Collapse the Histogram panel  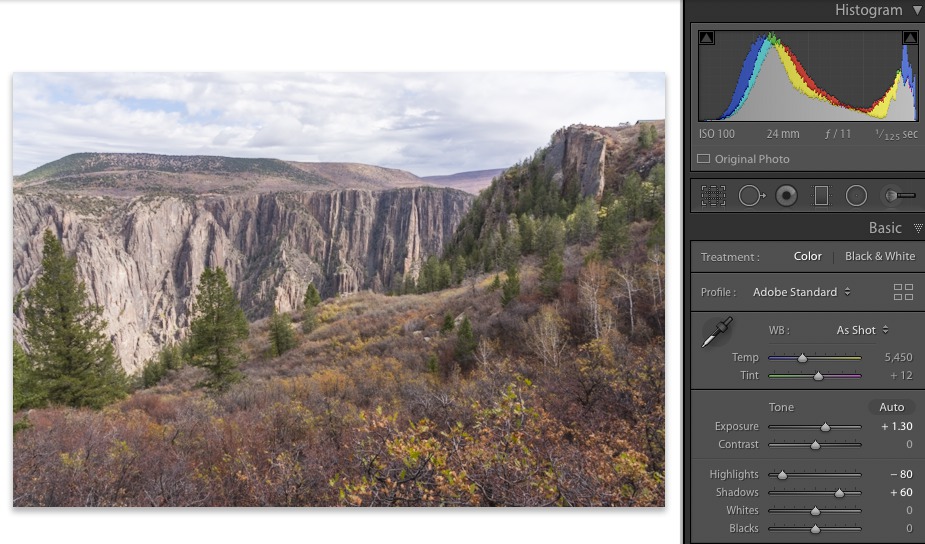917,10
